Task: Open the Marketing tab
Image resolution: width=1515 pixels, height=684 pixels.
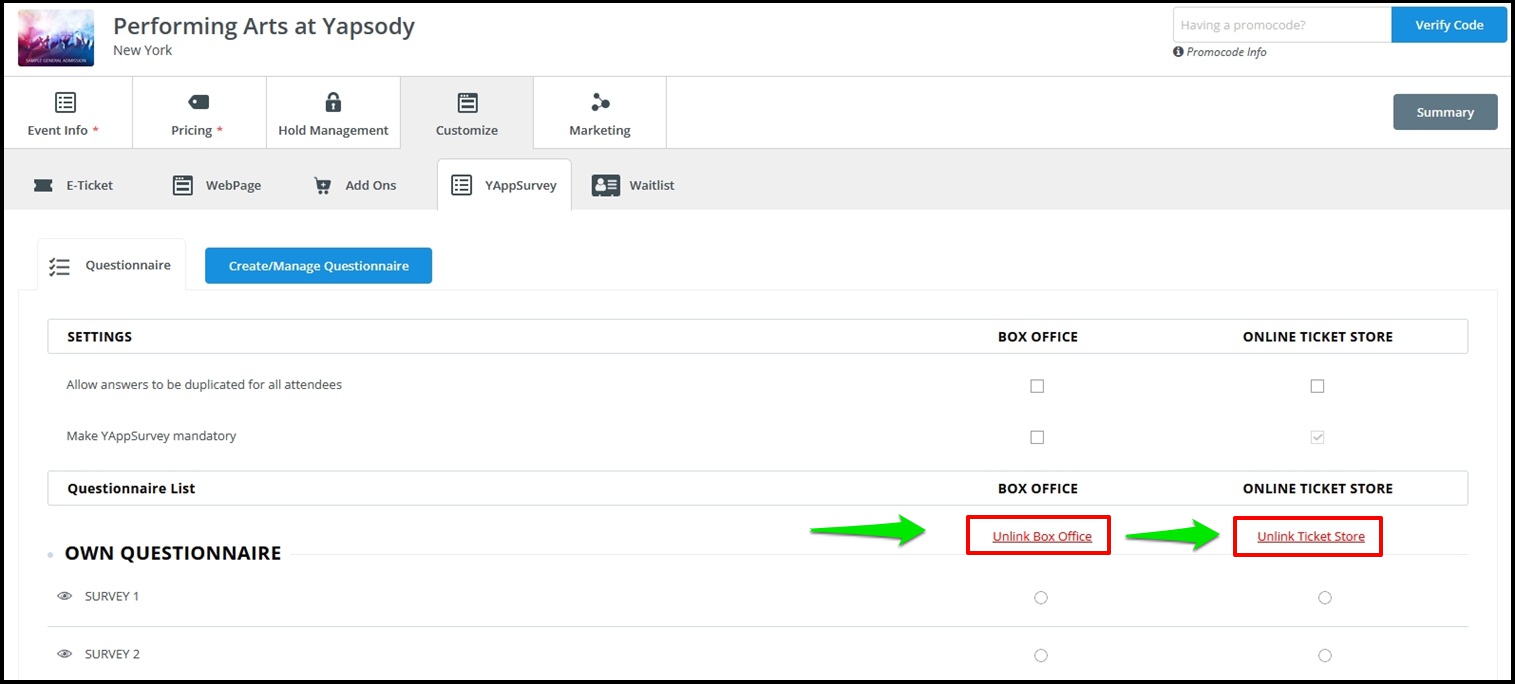Action: click(600, 113)
